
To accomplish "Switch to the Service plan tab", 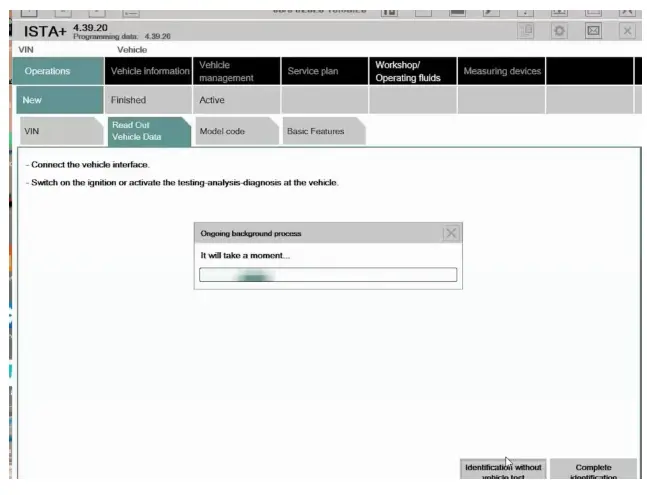I will click(x=325, y=71).
